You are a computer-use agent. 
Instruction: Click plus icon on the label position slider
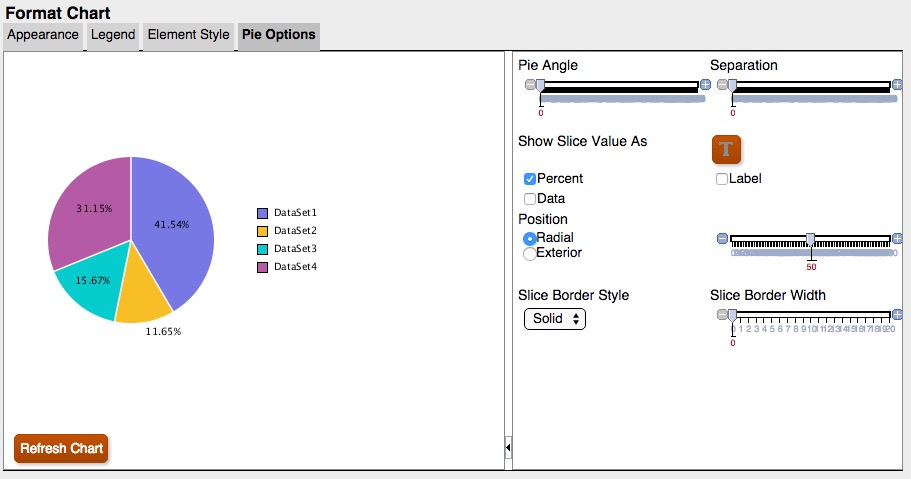click(x=897, y=238)
